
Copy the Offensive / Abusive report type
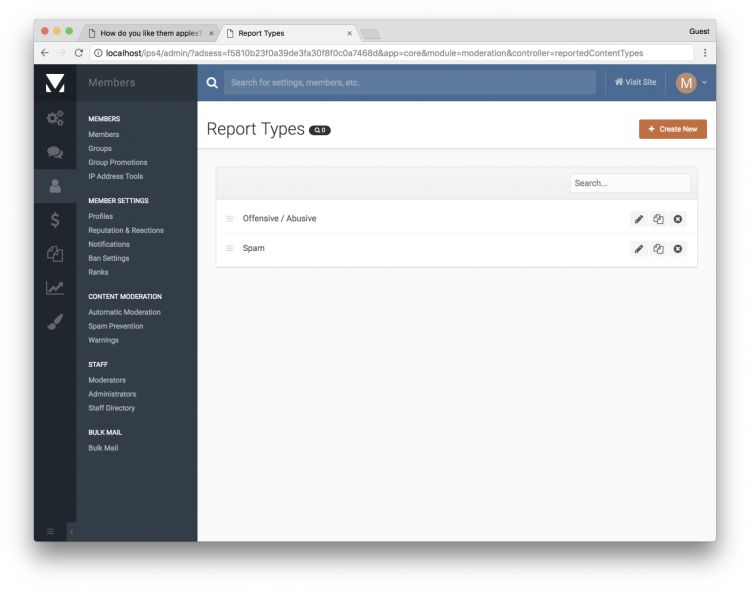pos(658,219)
